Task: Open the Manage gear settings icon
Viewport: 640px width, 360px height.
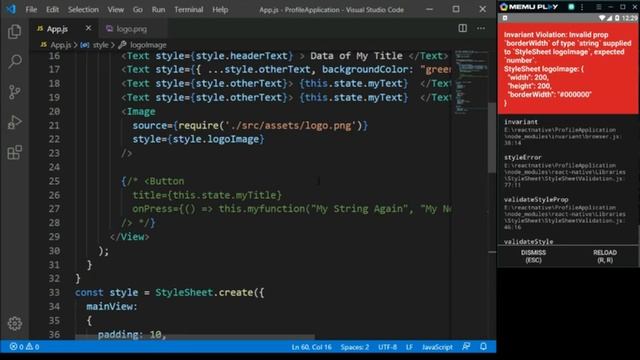Action: click(x=15, y=323)
